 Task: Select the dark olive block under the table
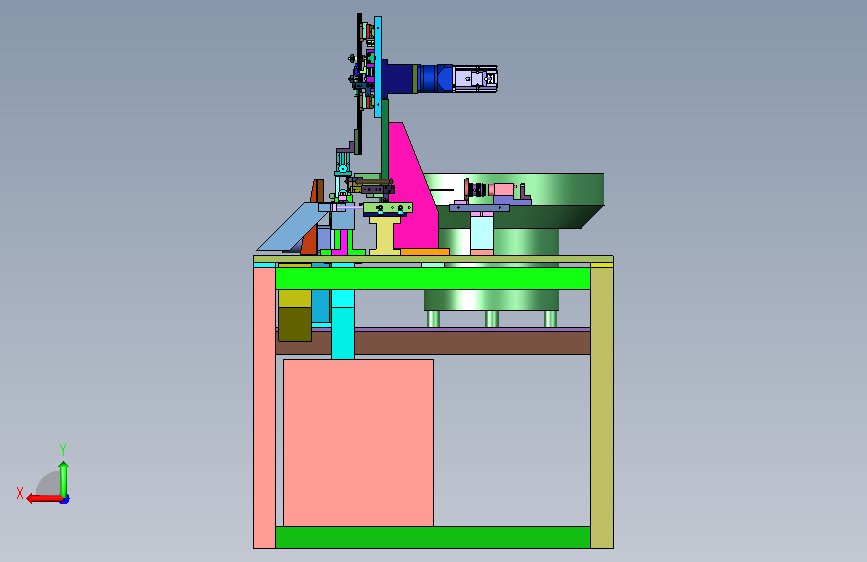click(295, 324)
